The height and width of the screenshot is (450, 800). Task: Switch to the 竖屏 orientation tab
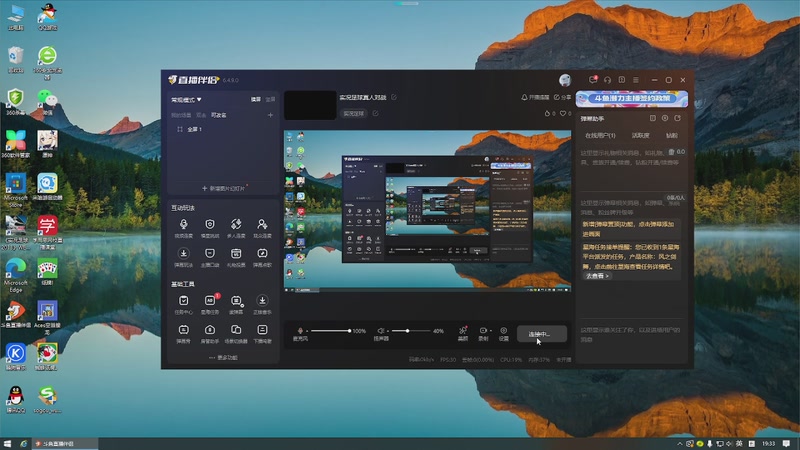pyautogui.click(x=270, y=99)
